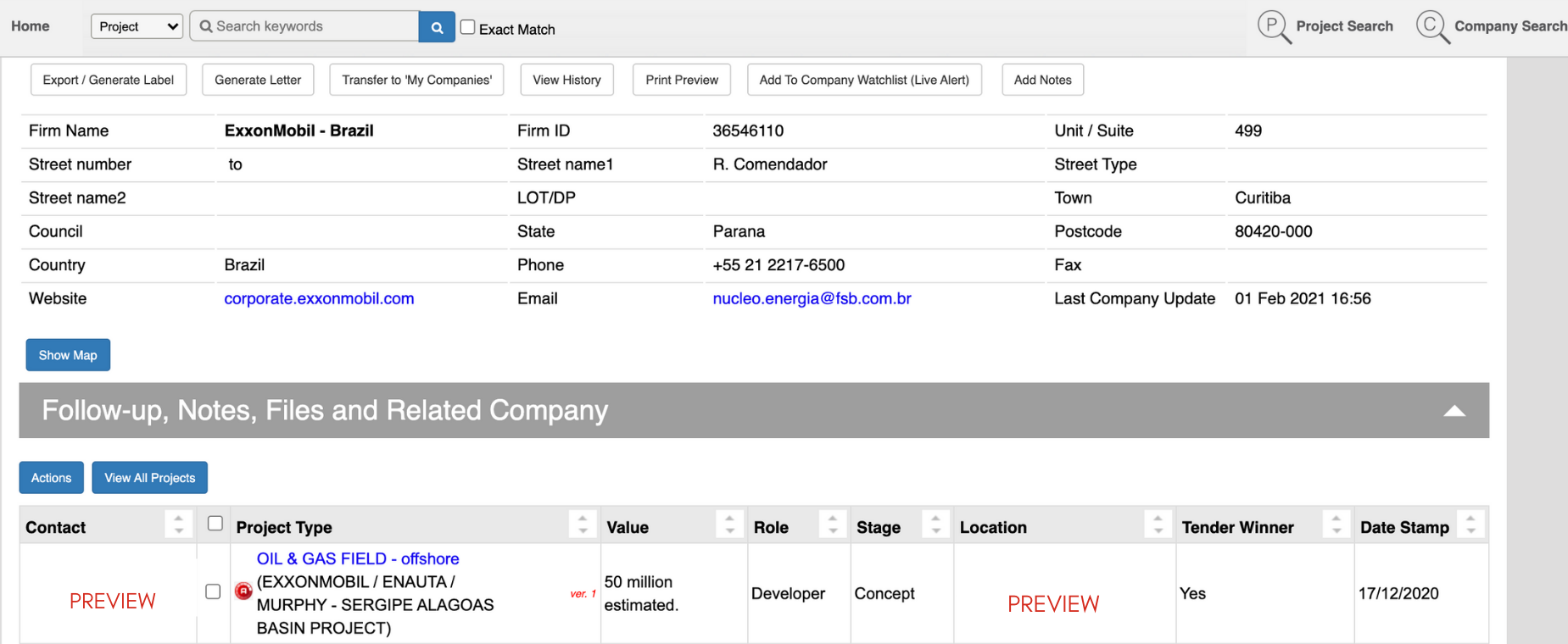The width and height of the screenshot is (1568, 644).
Task: Tick the select-all checkbox in table header
Action: [215, 524]
